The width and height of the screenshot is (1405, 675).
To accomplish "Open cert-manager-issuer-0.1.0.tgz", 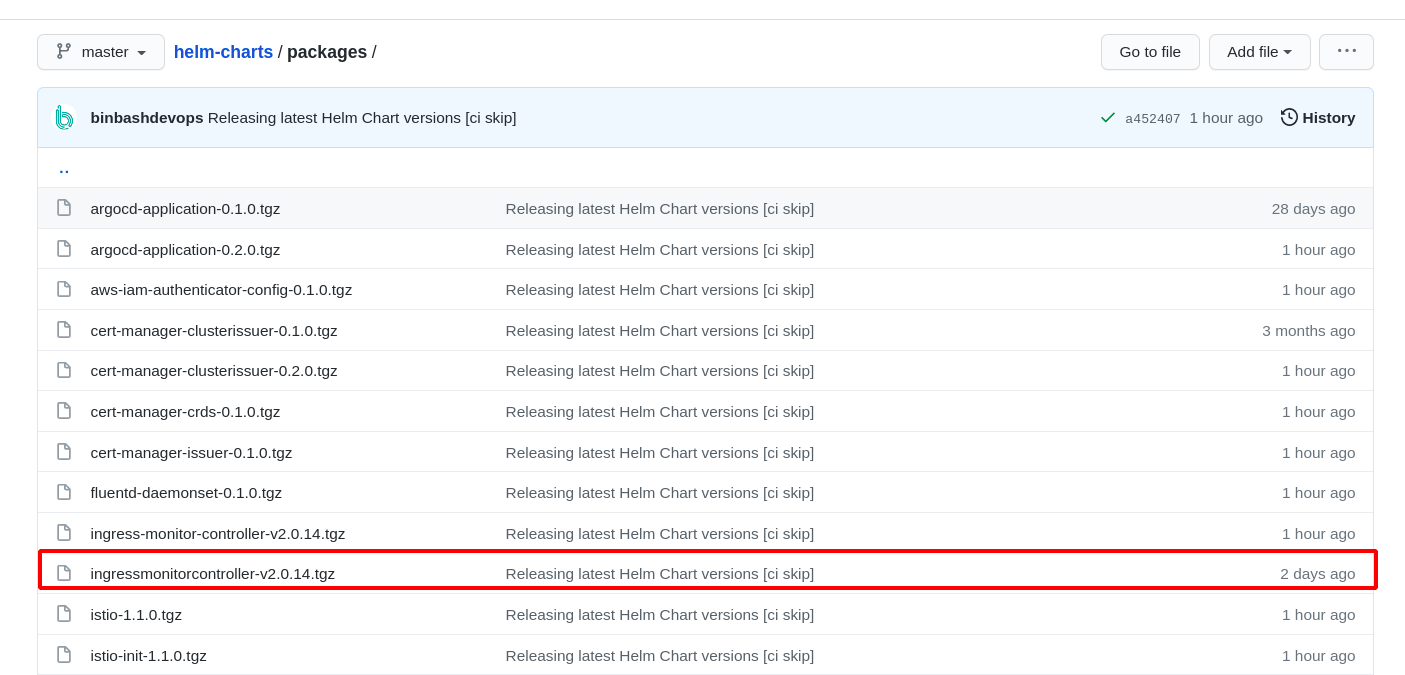I will click(191, 453).
